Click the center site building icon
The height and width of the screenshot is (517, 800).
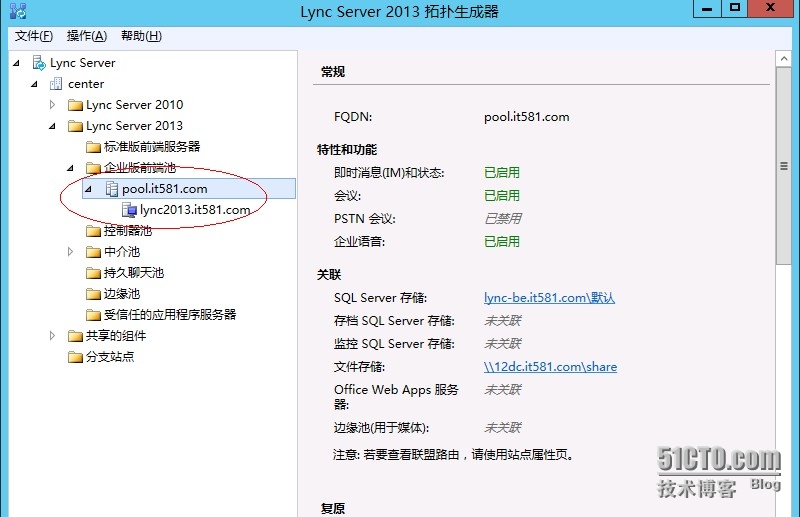tap(56, 84)
